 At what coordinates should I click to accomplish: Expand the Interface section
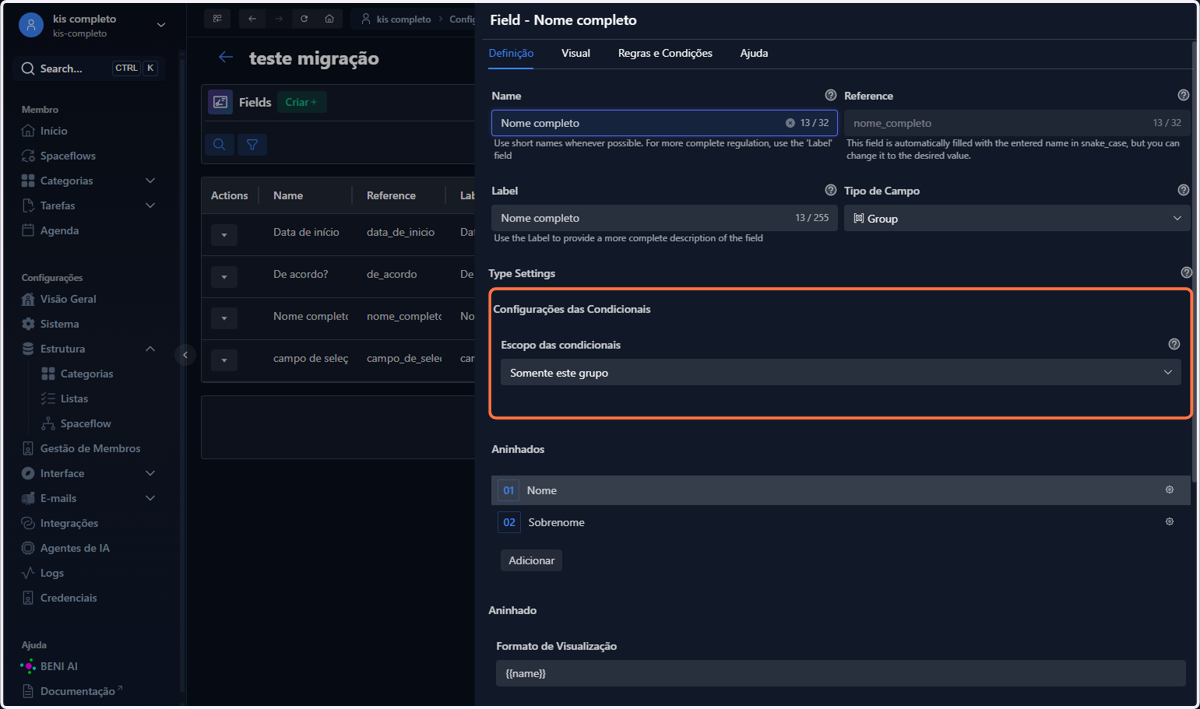(x=150, y=474)
